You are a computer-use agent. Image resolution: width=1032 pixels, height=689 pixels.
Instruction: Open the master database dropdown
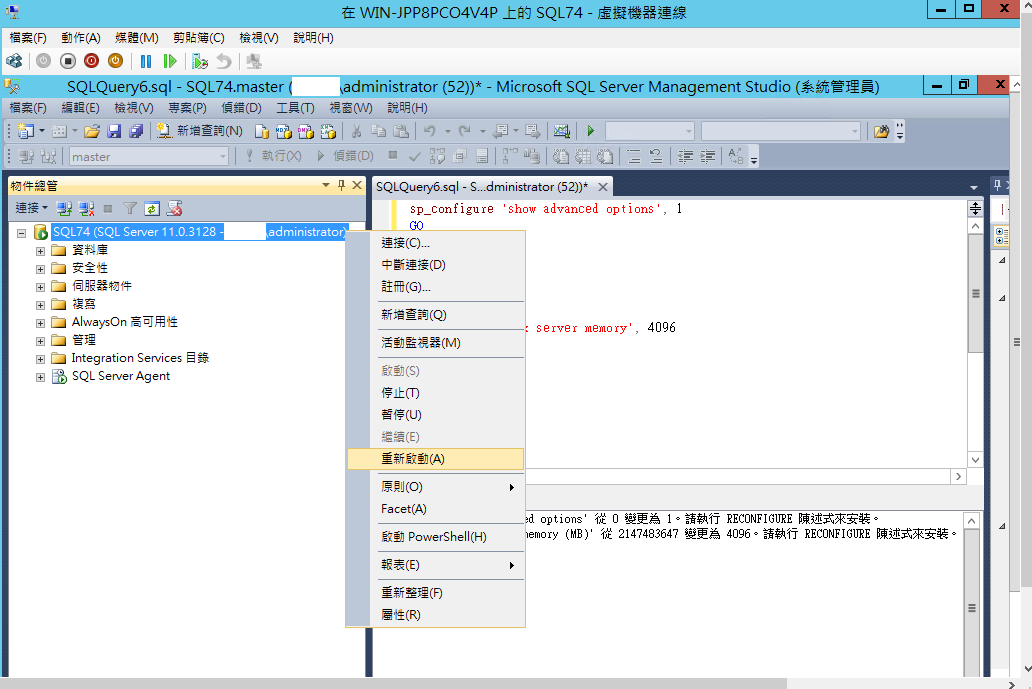pos(222,157)
